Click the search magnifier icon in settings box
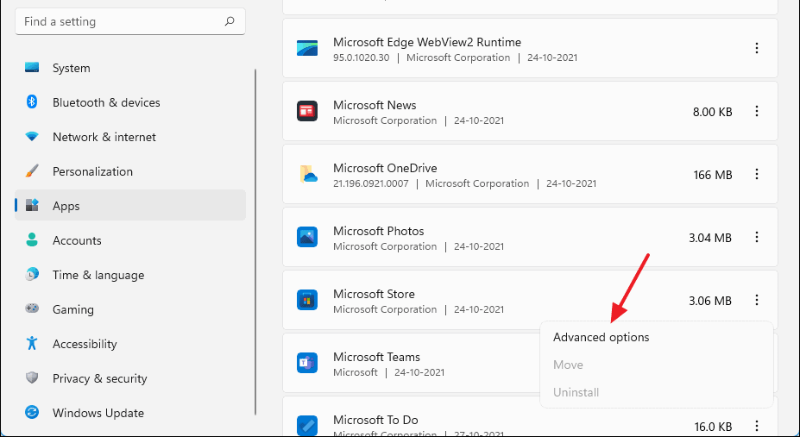This screenshot has width=800, height=437. [x=230, y=21]
